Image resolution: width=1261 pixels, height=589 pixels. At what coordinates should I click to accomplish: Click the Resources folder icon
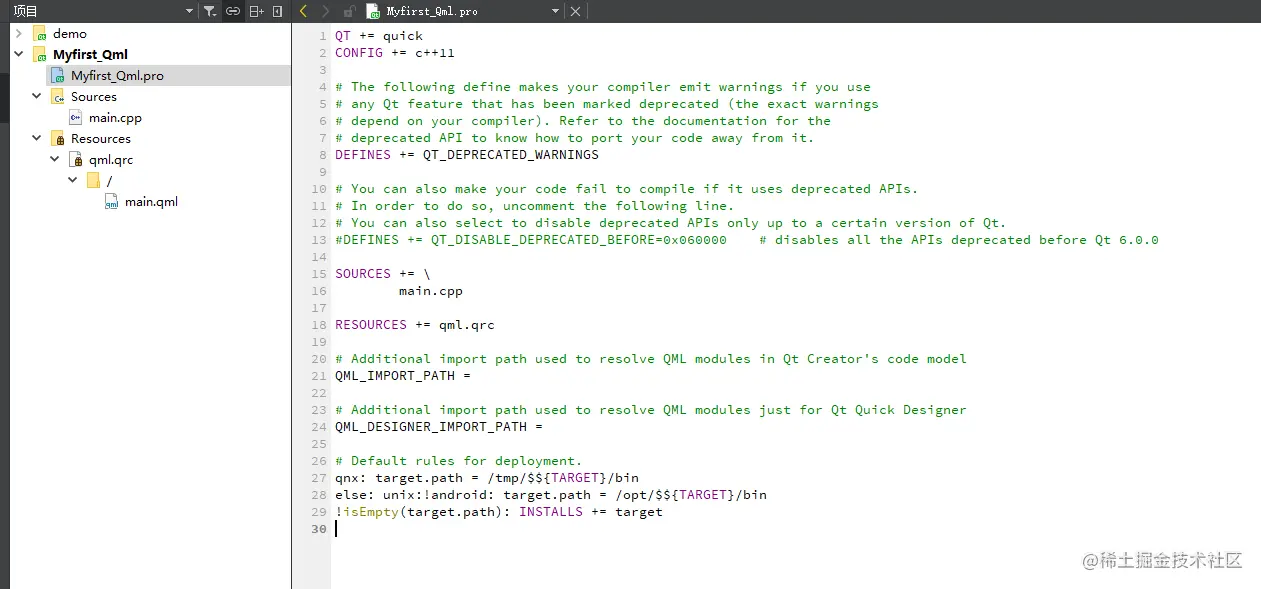(58, 138)
